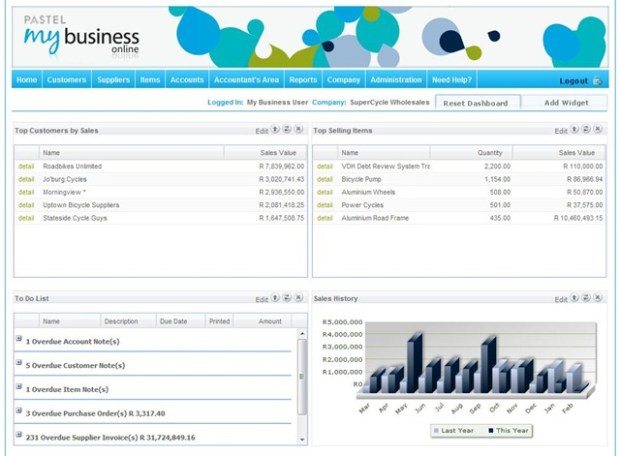The image size is (620, 456).
Task: Click the Last Year legend swatch
Action: pos(436,430)
